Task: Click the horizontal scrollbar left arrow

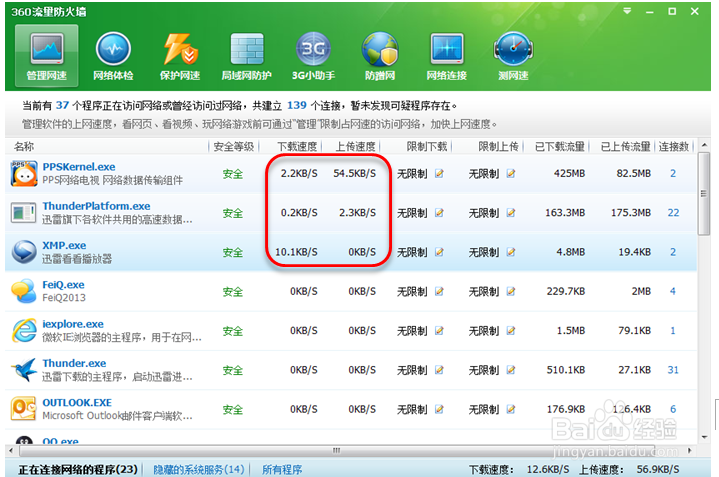Action: [x=11, y=450]
